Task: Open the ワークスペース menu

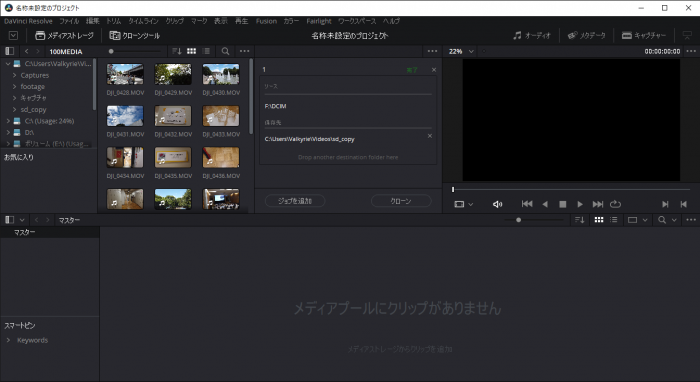Action: click(x=357, y=21)
